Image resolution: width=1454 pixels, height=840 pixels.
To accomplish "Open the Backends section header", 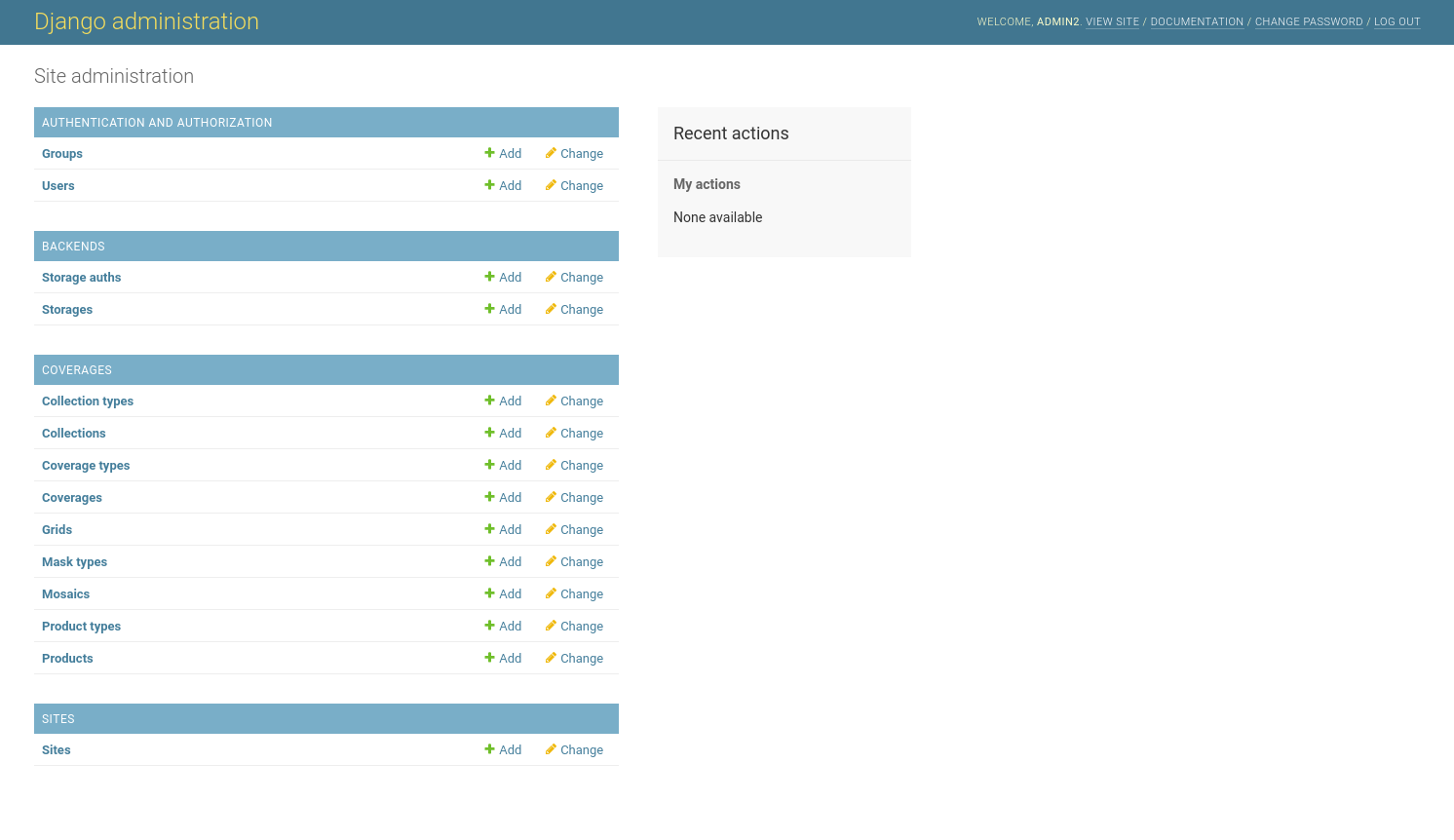I will [x=73, y=247].
